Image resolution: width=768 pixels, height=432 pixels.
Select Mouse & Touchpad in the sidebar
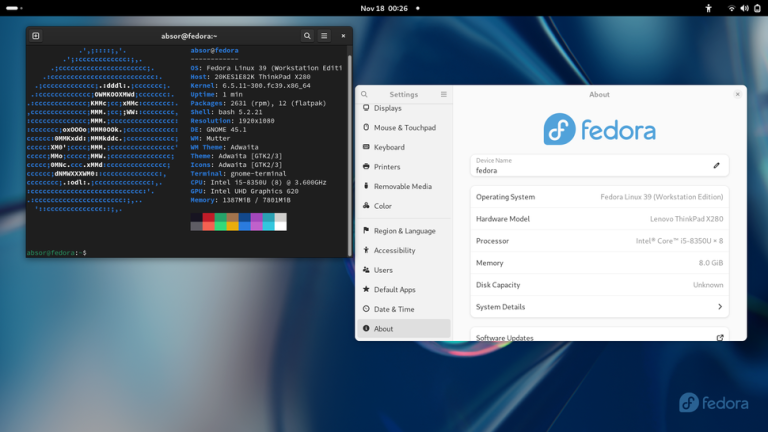[404, 128]
